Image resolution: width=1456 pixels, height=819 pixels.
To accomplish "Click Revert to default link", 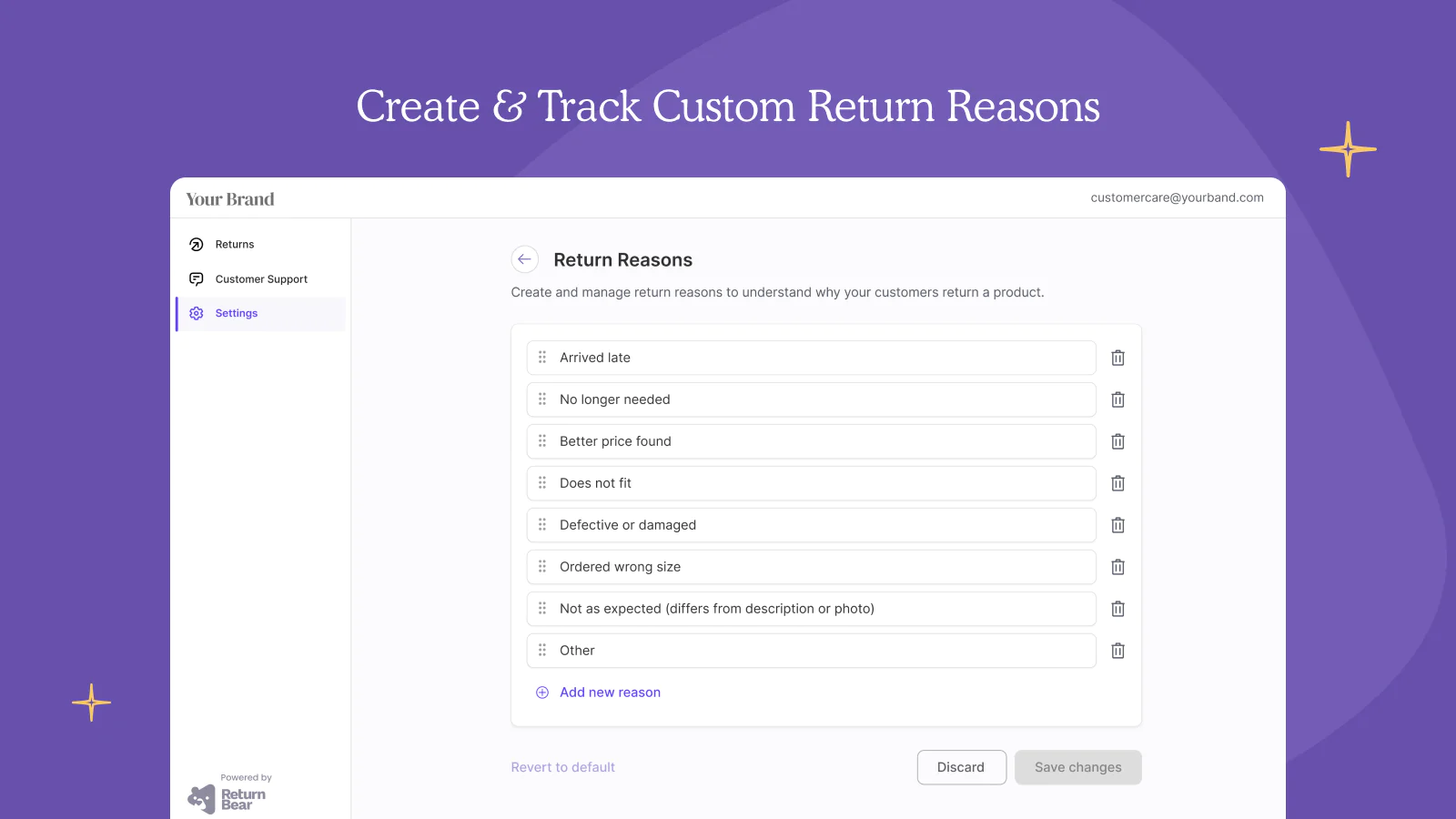I will tap(562, 767).
